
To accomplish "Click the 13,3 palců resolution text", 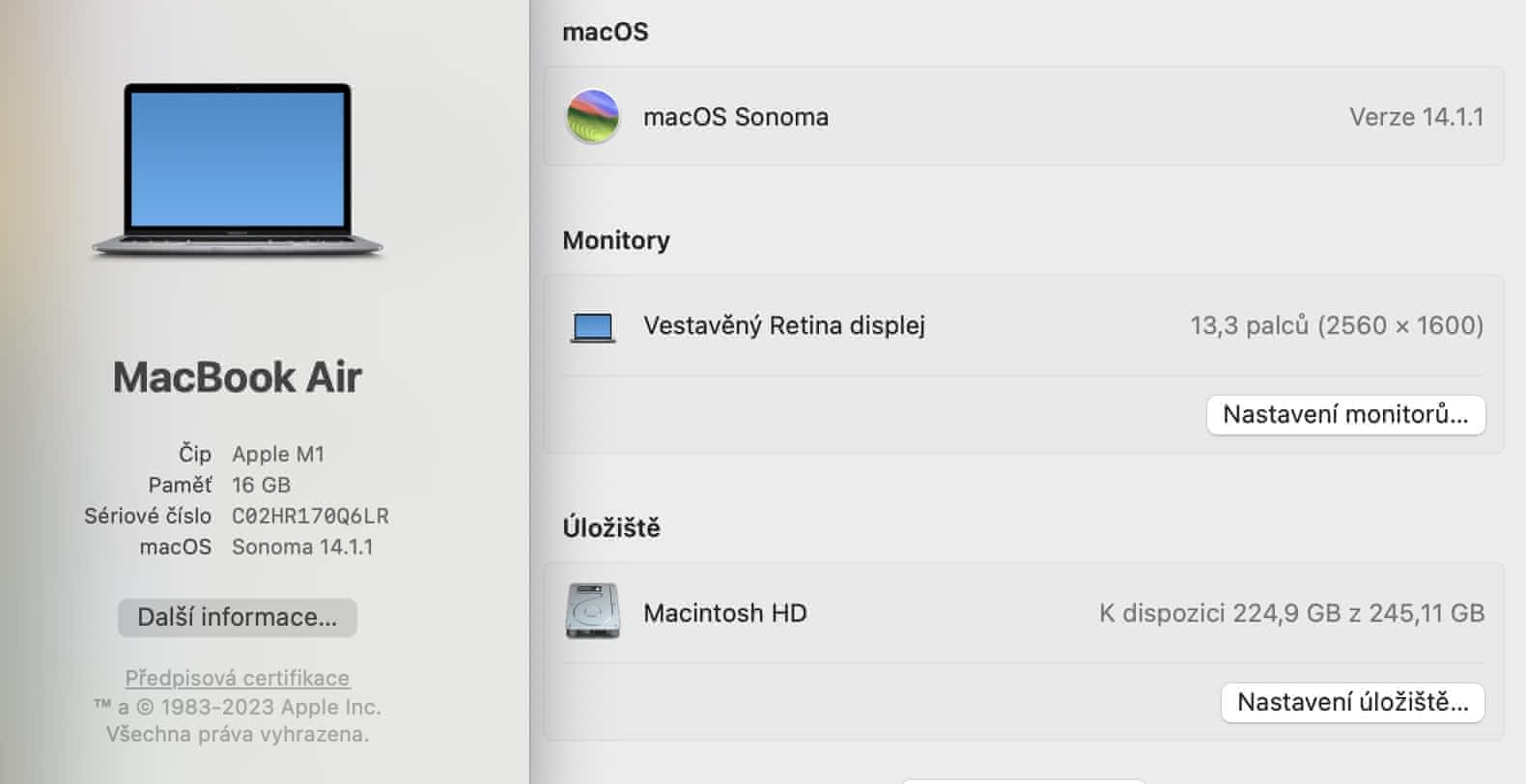I will 1336,326.
